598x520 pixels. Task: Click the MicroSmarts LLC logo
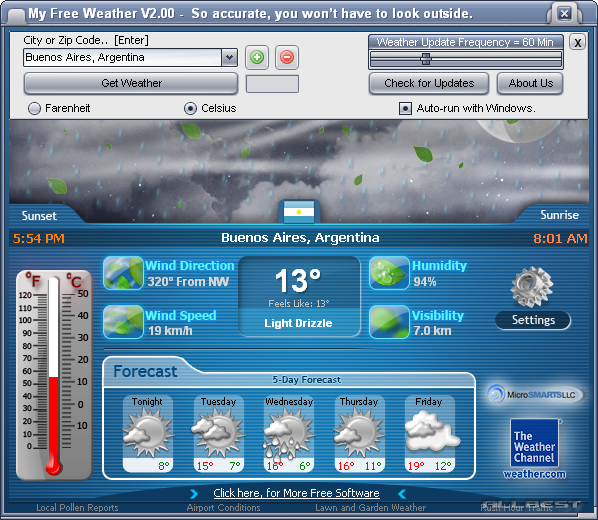click(535, 394)
